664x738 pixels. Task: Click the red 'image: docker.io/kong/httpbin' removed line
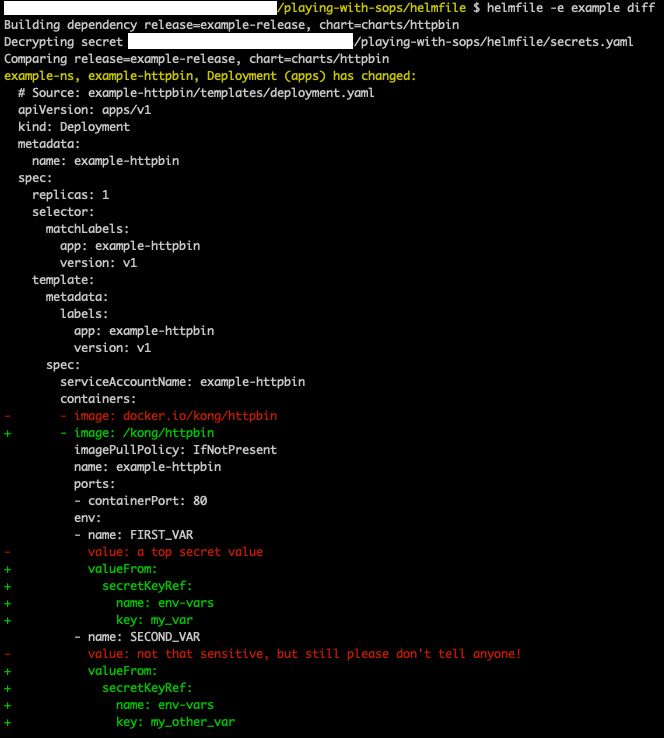point(168,416)
